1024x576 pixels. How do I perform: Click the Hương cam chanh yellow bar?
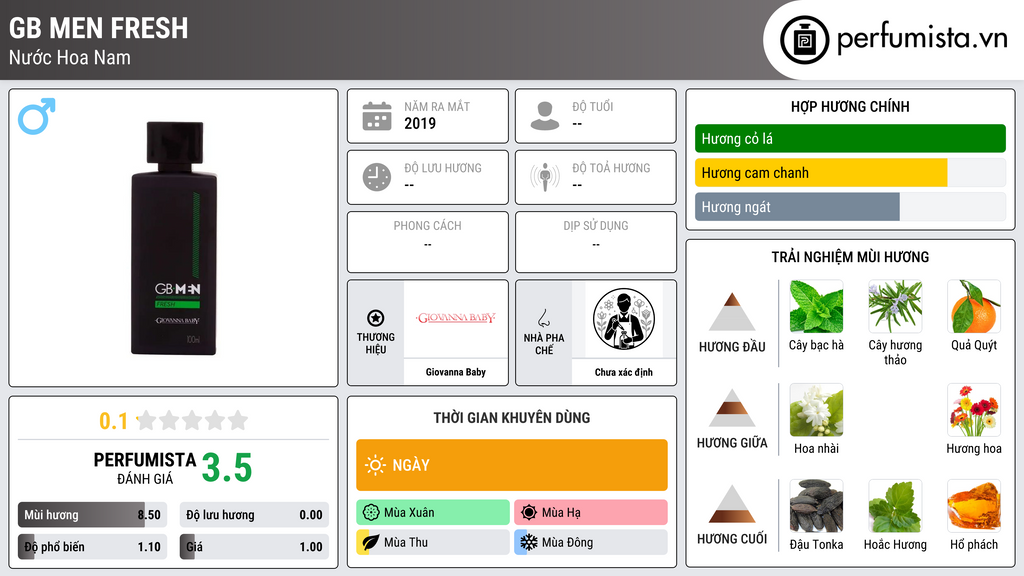(821, 173)
